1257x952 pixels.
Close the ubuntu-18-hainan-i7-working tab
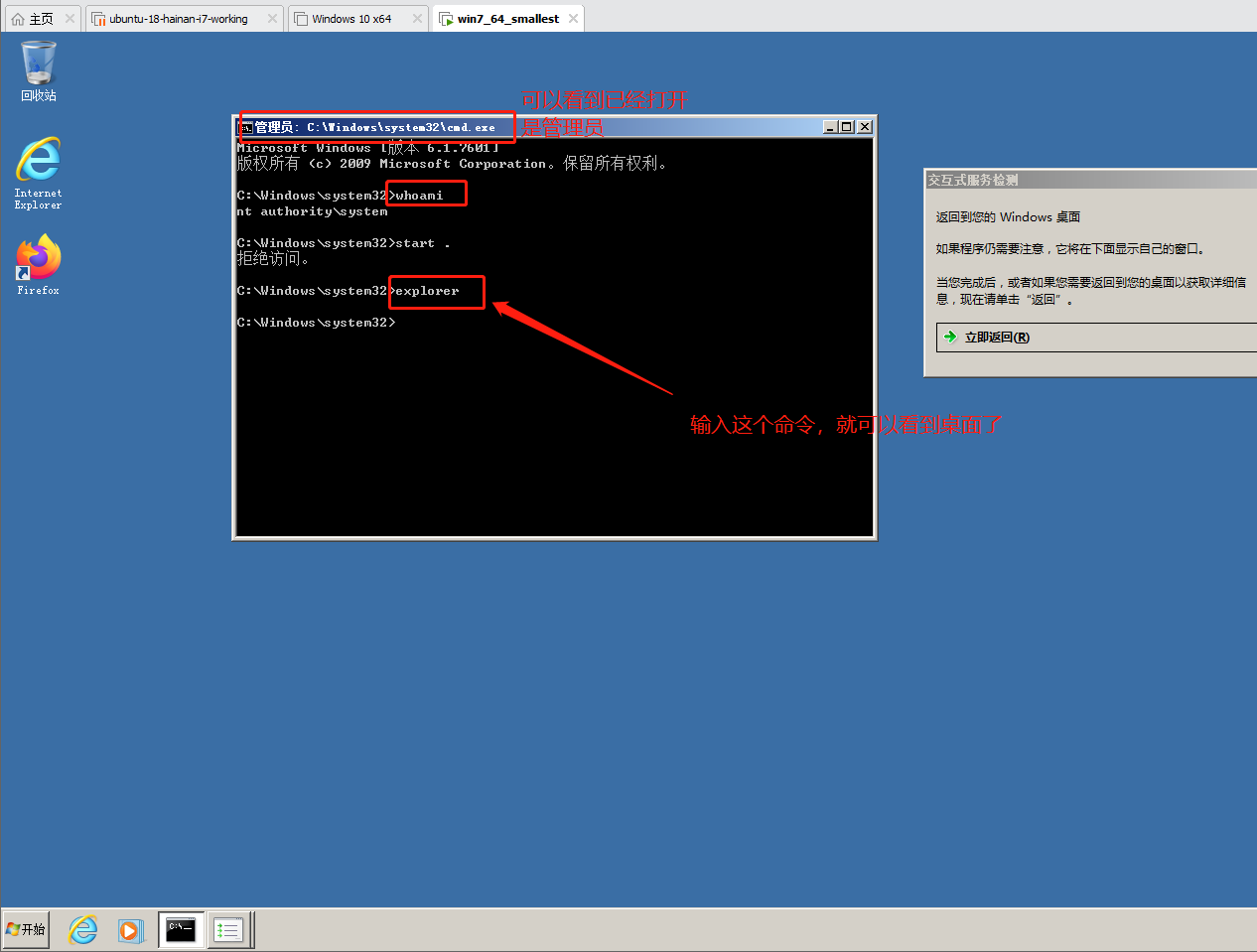(x=272, y=19)
